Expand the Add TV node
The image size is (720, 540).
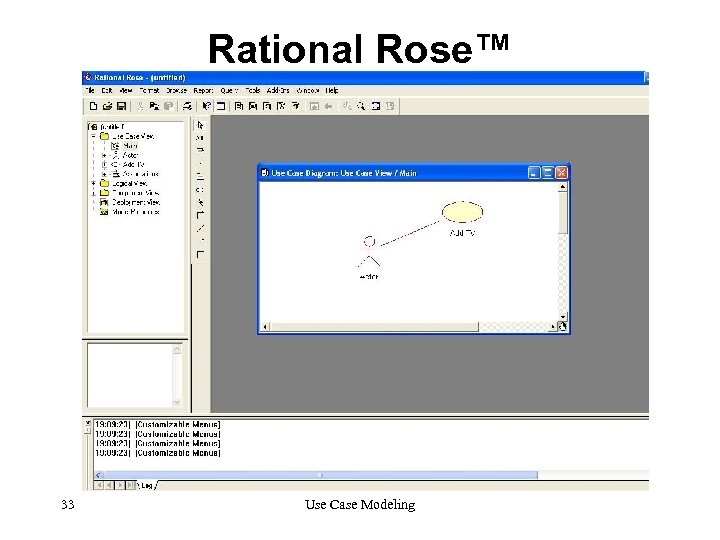104,165
